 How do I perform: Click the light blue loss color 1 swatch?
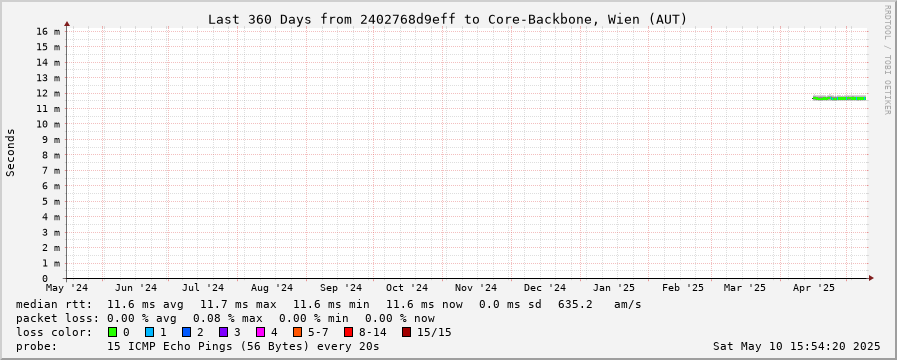tap(149, 332)
